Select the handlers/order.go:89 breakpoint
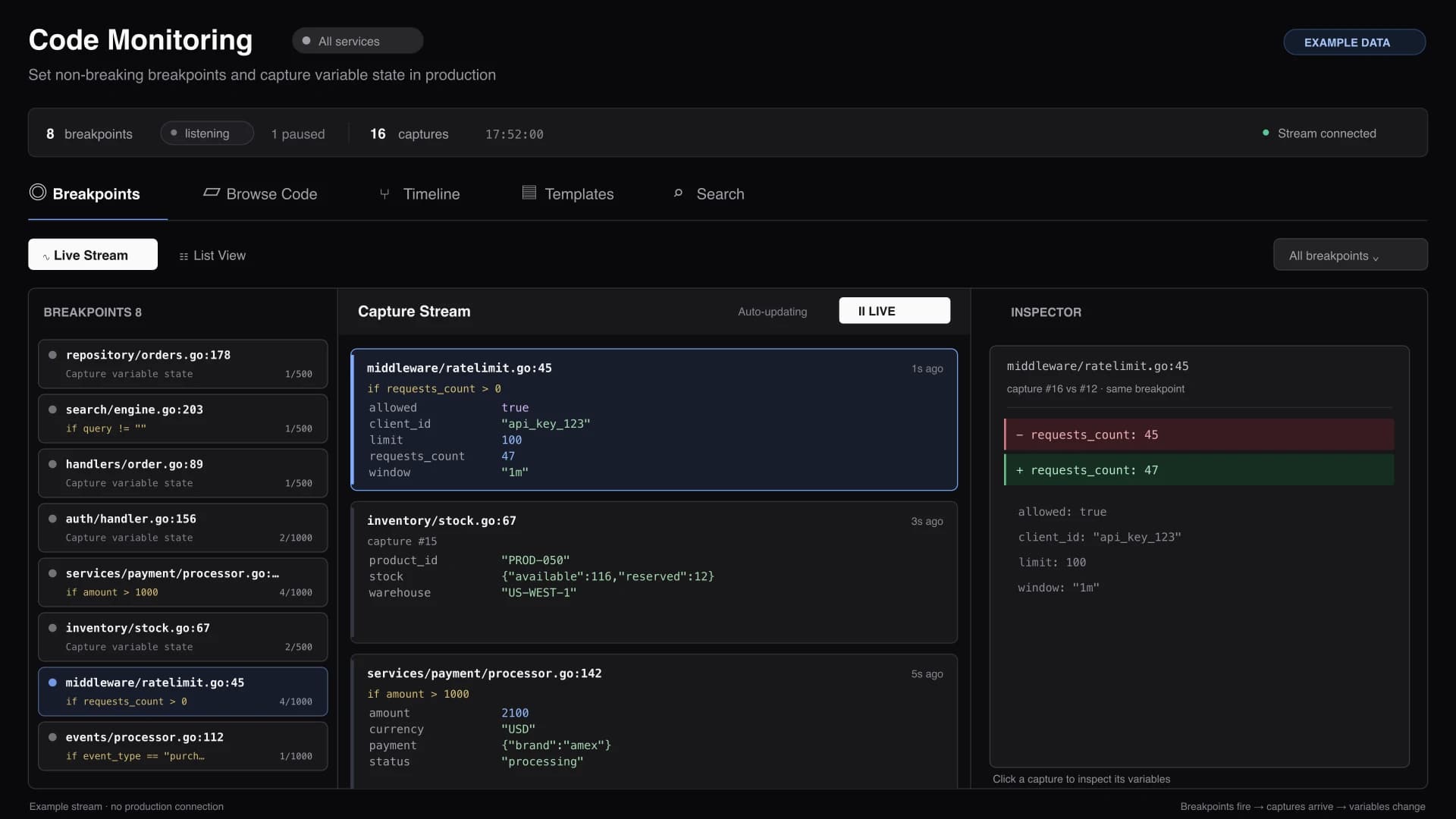This screenshot has width=1456, height=819. (x=183, y=473)
